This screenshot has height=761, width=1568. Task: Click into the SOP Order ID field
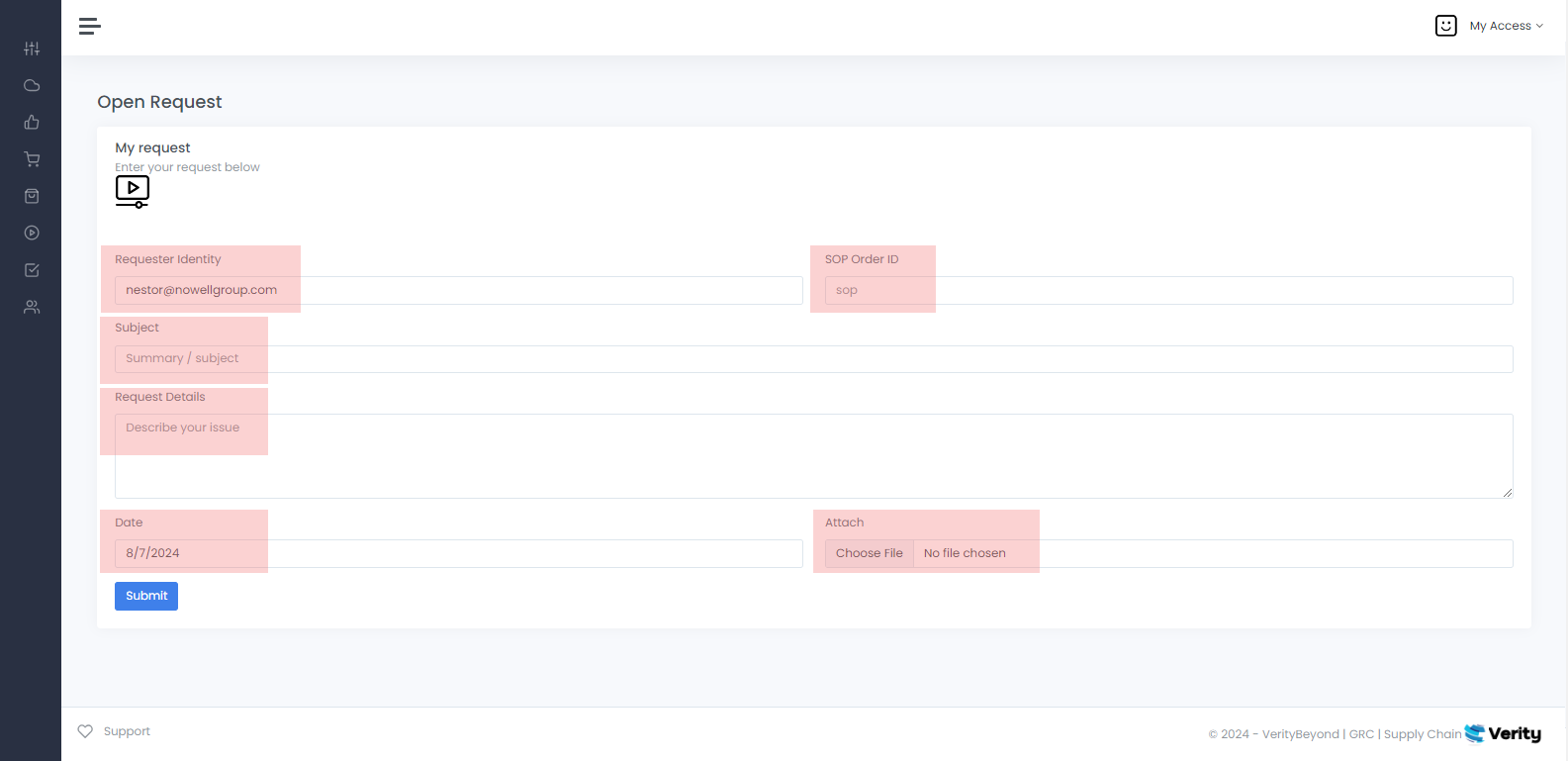click(1168, 290)
